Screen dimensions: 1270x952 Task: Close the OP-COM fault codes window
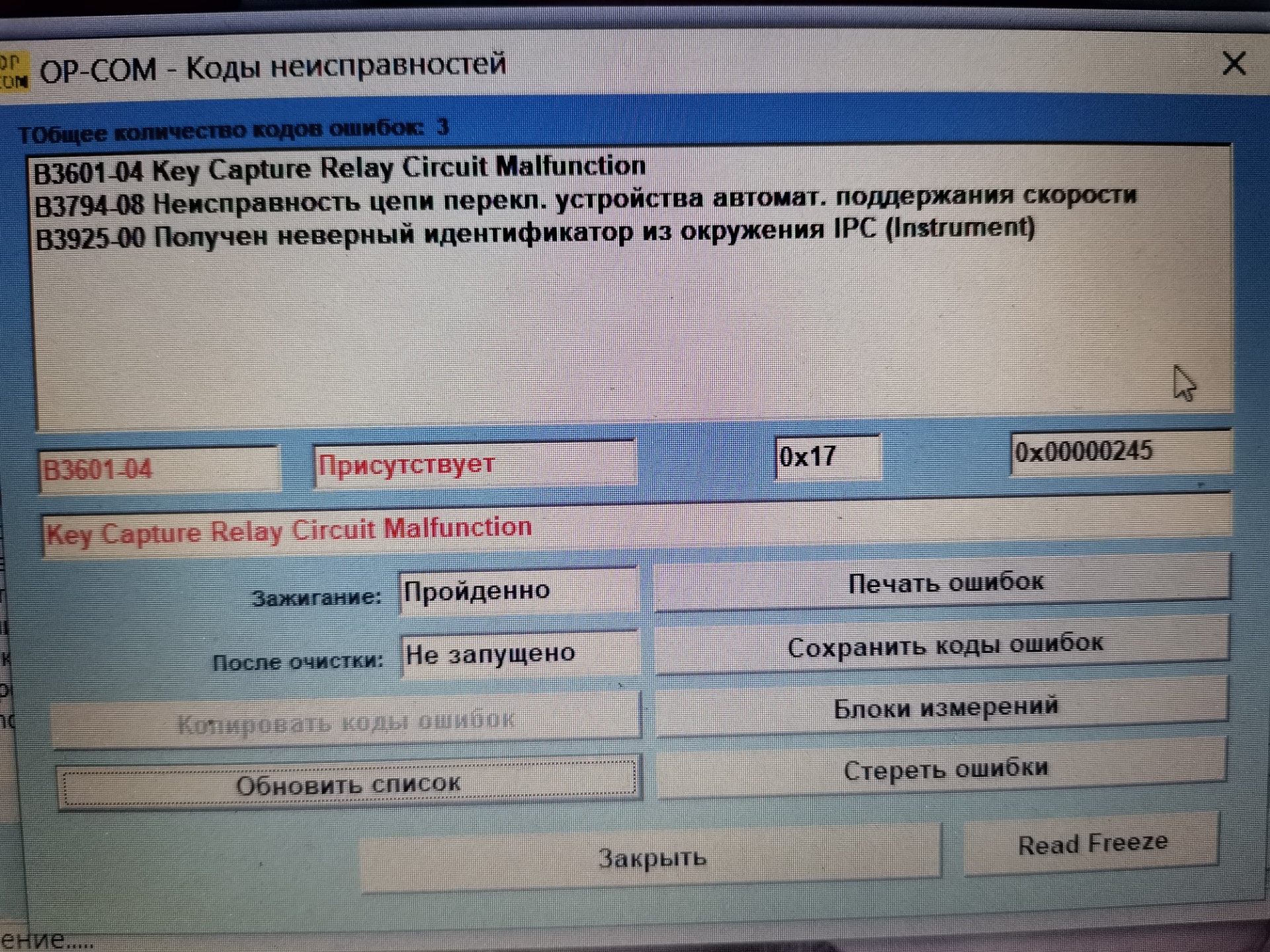point(1234,64)
